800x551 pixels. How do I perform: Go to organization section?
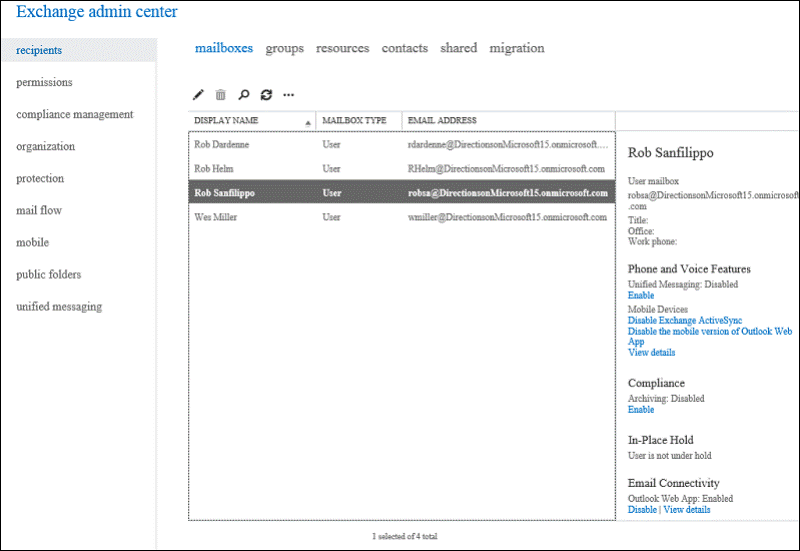(45, 146)
